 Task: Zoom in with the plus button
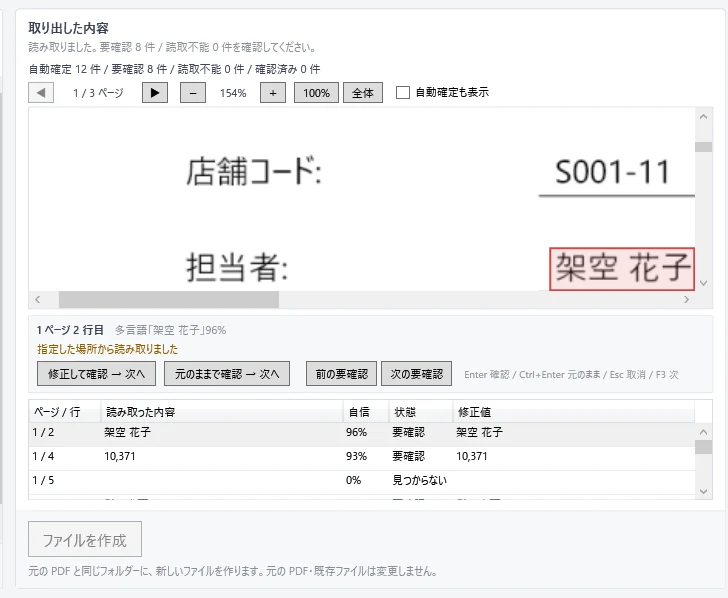click(273, 93)
